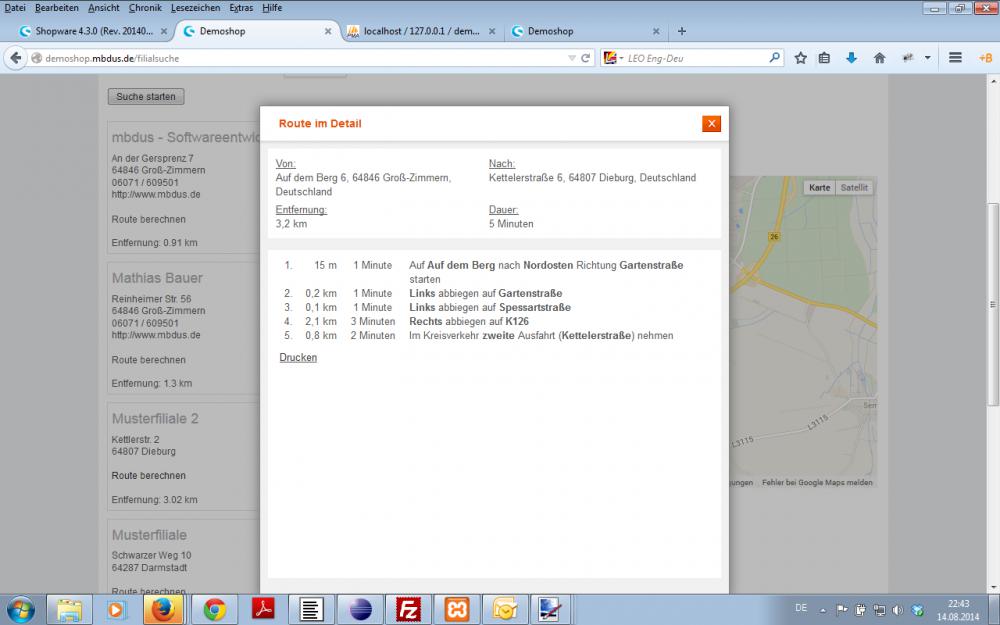Show the bookmarks list icon

pyautogui.click(x=825, y=58)
